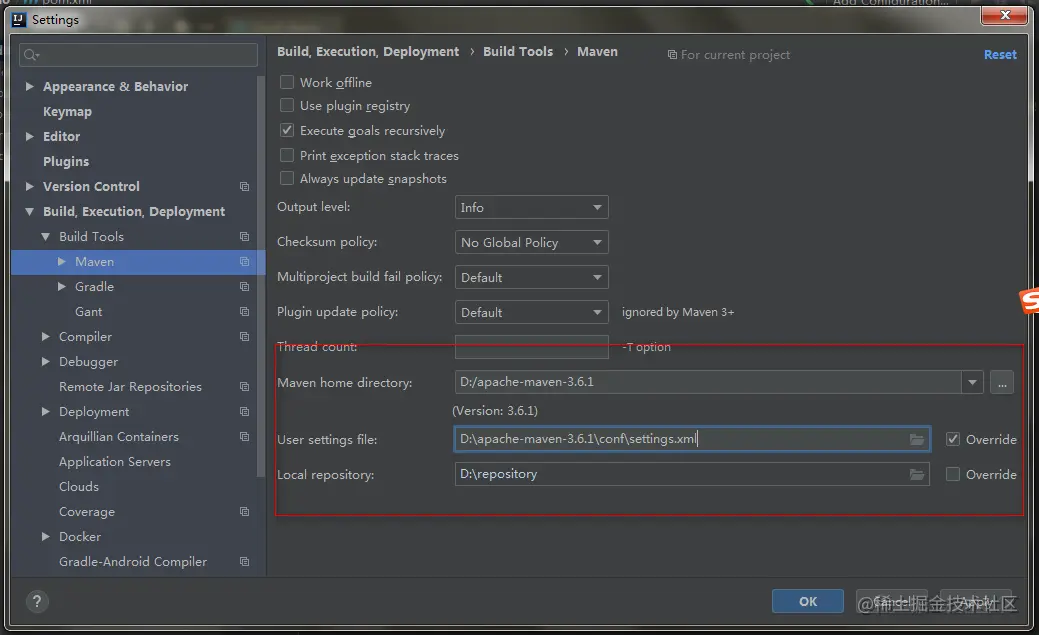Click the Thread count input field
Screen dimensions: 1039x635
click(x=531, y=347)
